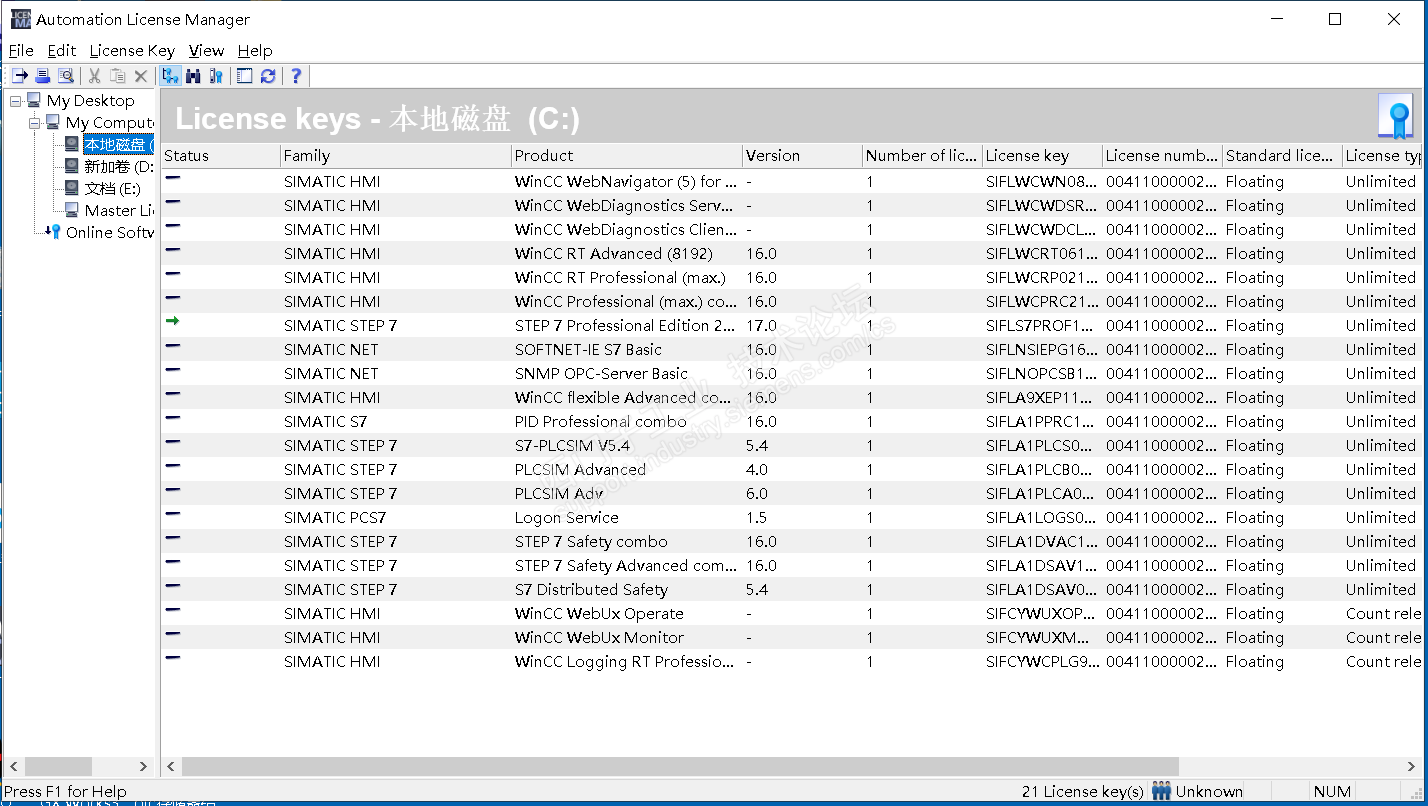Click the Number of licenses column header
The height and width of the screenshot is (806, 1428).
coord(923,156)
